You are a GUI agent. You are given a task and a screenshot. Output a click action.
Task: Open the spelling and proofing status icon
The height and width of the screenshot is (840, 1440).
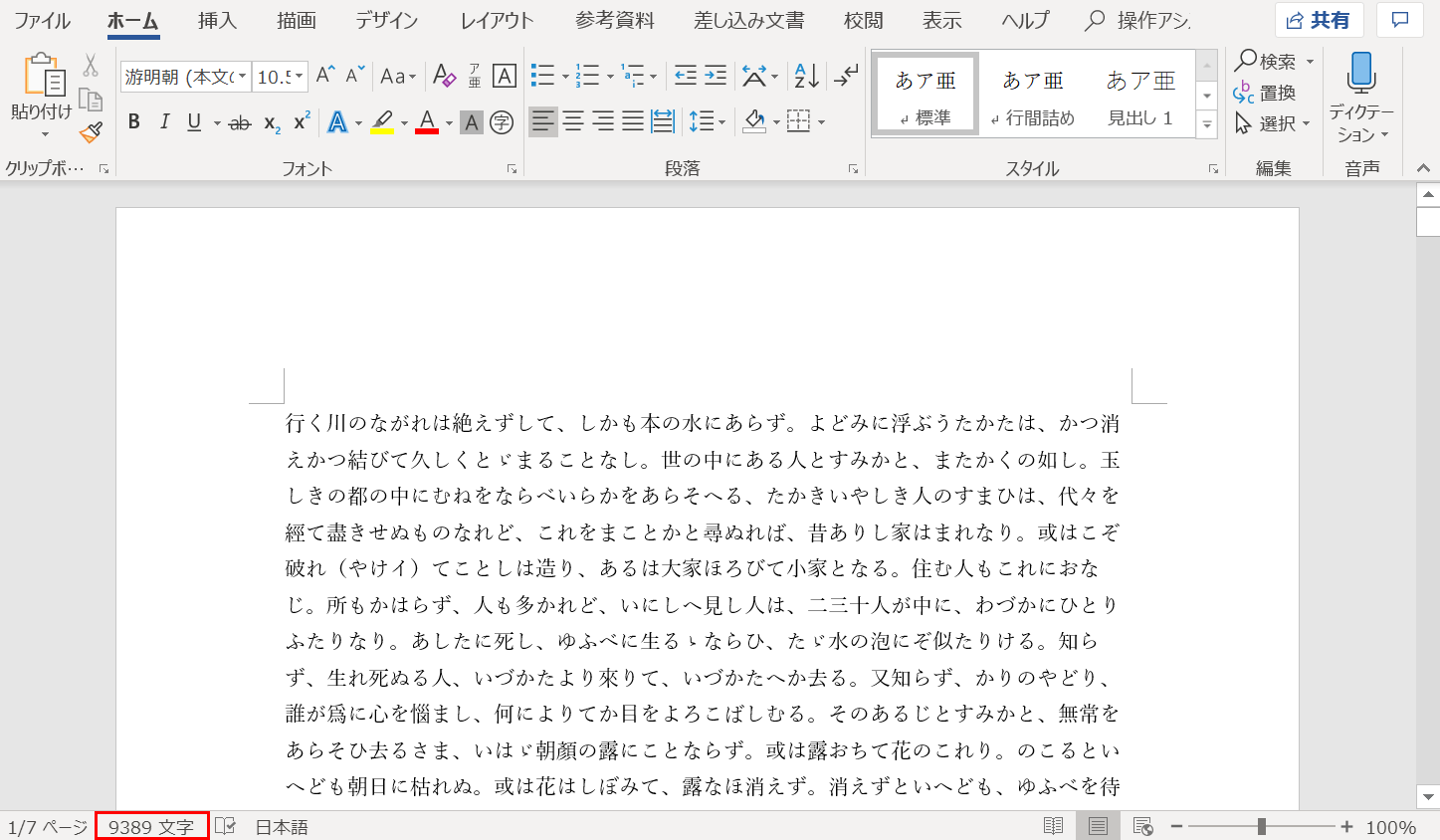pyautogui.click(x=226, y=826)
